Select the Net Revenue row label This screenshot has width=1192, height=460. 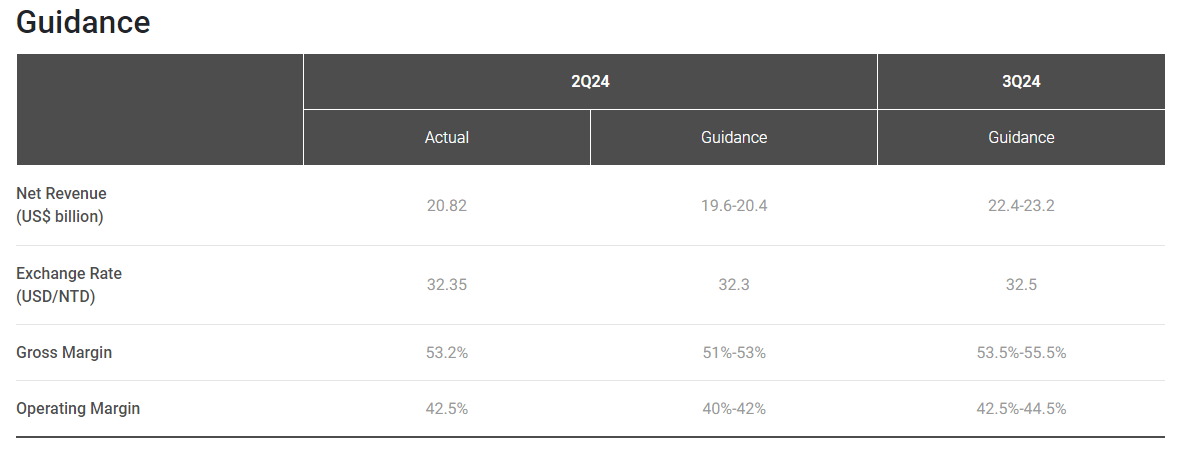tap(62, 205)
